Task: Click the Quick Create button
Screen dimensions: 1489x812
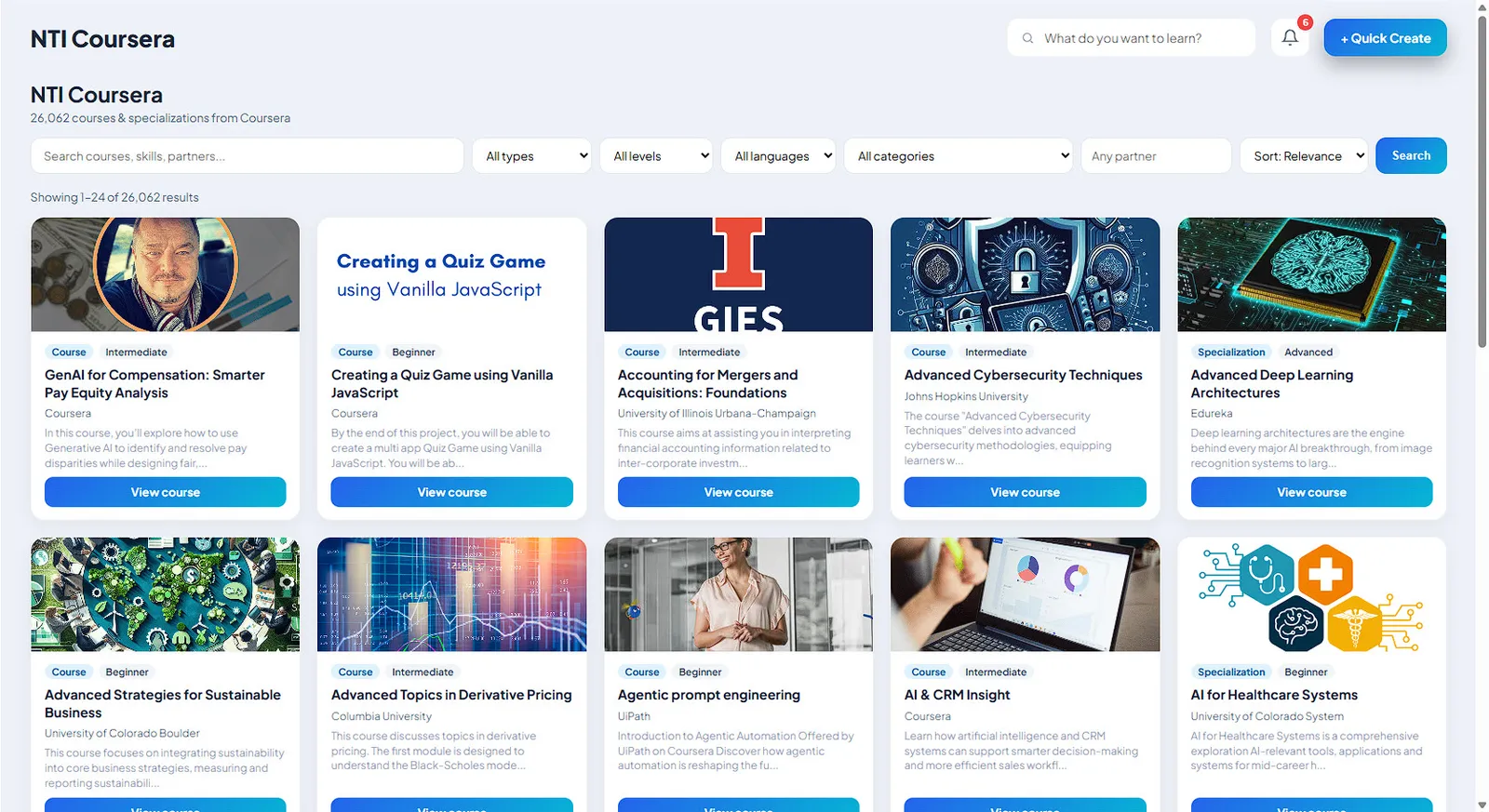Action: [1386, 38]
